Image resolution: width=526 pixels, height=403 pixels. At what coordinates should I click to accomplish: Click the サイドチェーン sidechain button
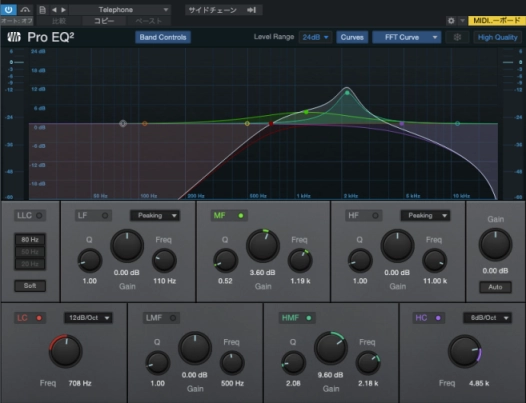point(223,10)
